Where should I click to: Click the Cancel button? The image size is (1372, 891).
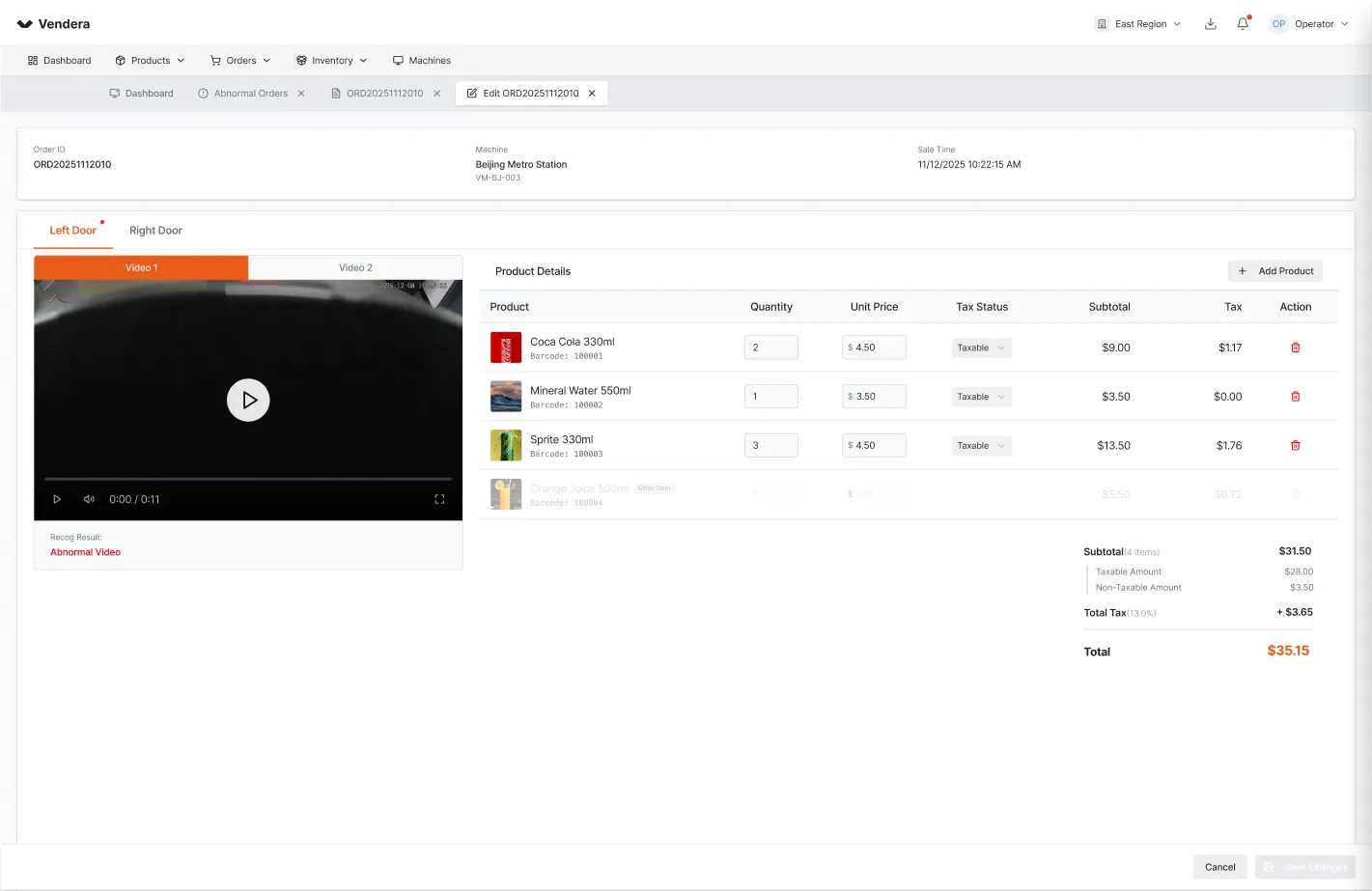1220,867
